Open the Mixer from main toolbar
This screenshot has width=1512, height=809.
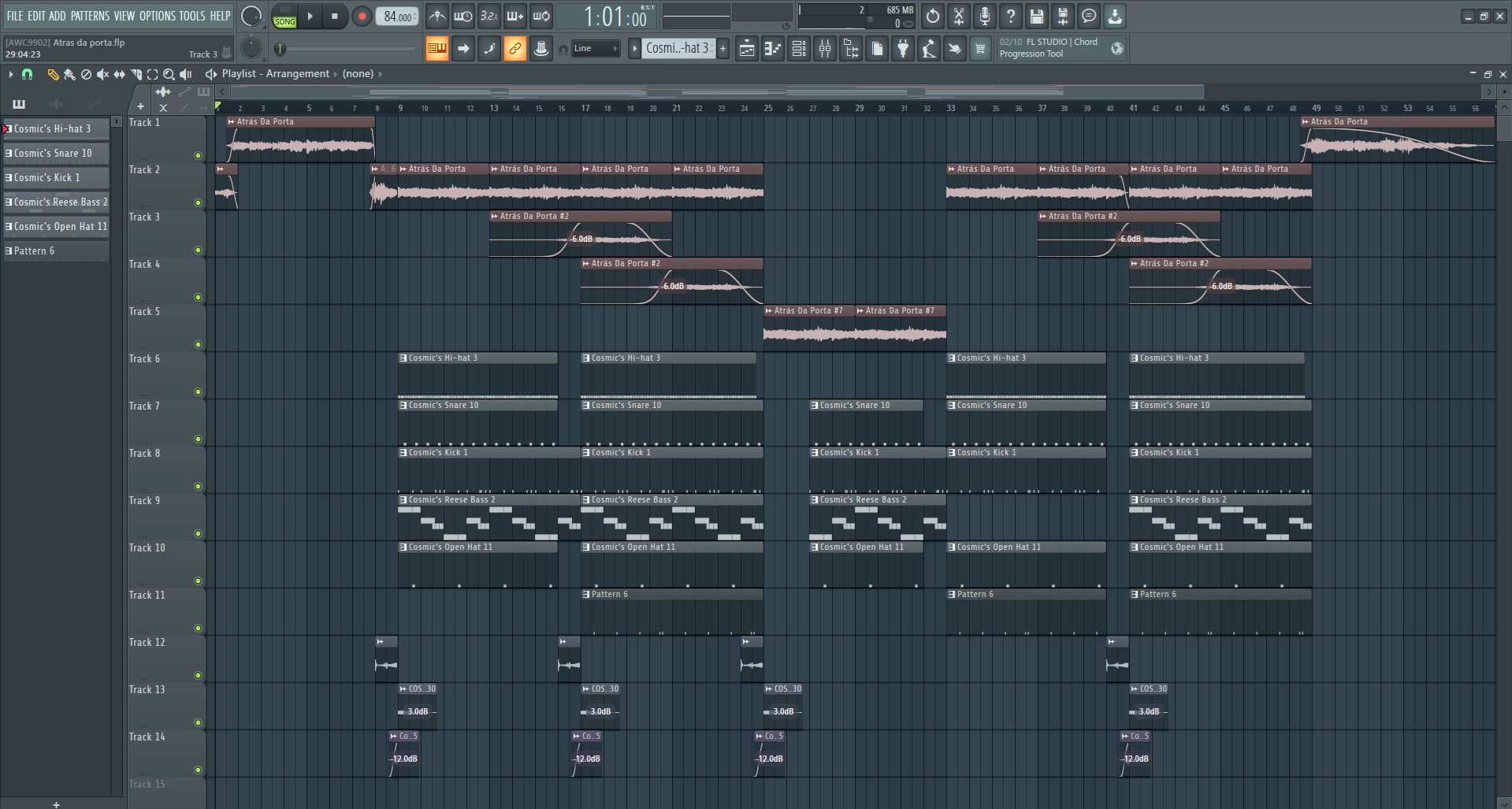click(x=825, y=49)
